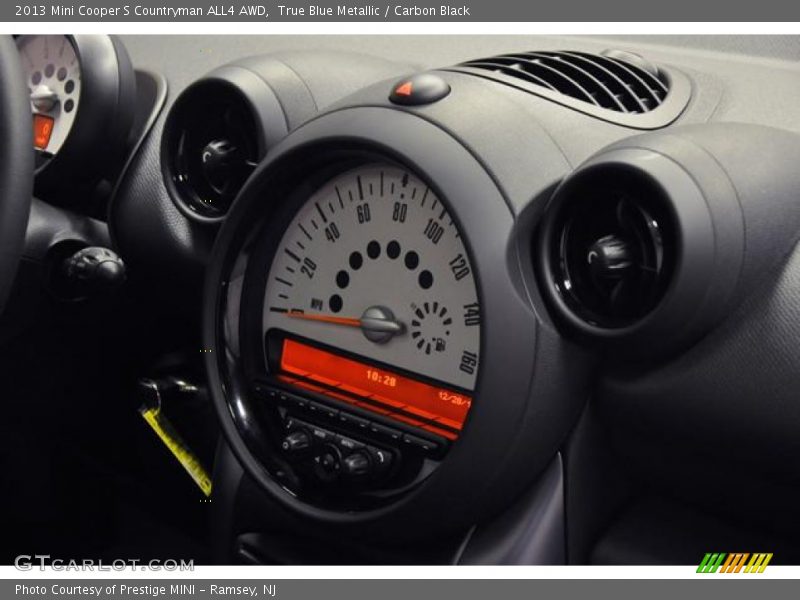Click the 10:28 clock readout
This screenshot has height=600, width=800.
(381, 378)
